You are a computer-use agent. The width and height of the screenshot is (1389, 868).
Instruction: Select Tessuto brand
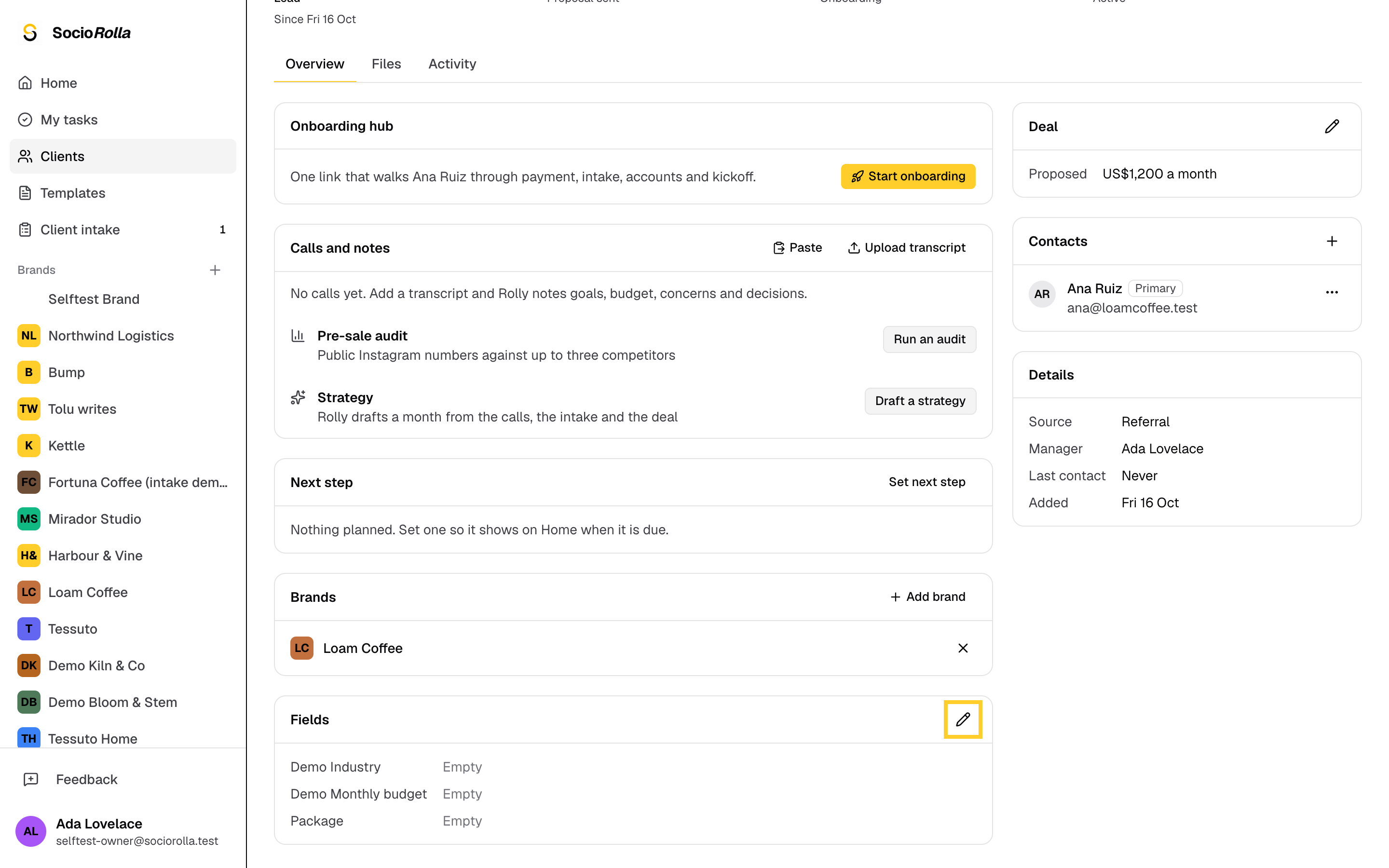(x=123, y=629)
